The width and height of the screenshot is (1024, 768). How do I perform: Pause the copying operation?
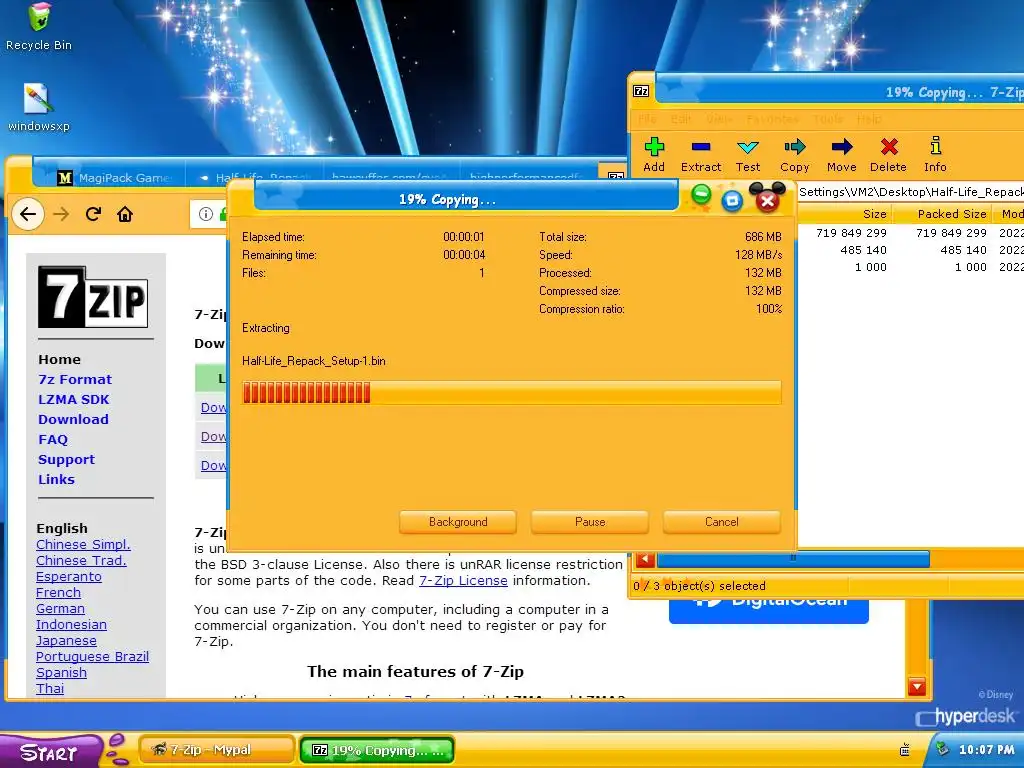pos(590,522)
